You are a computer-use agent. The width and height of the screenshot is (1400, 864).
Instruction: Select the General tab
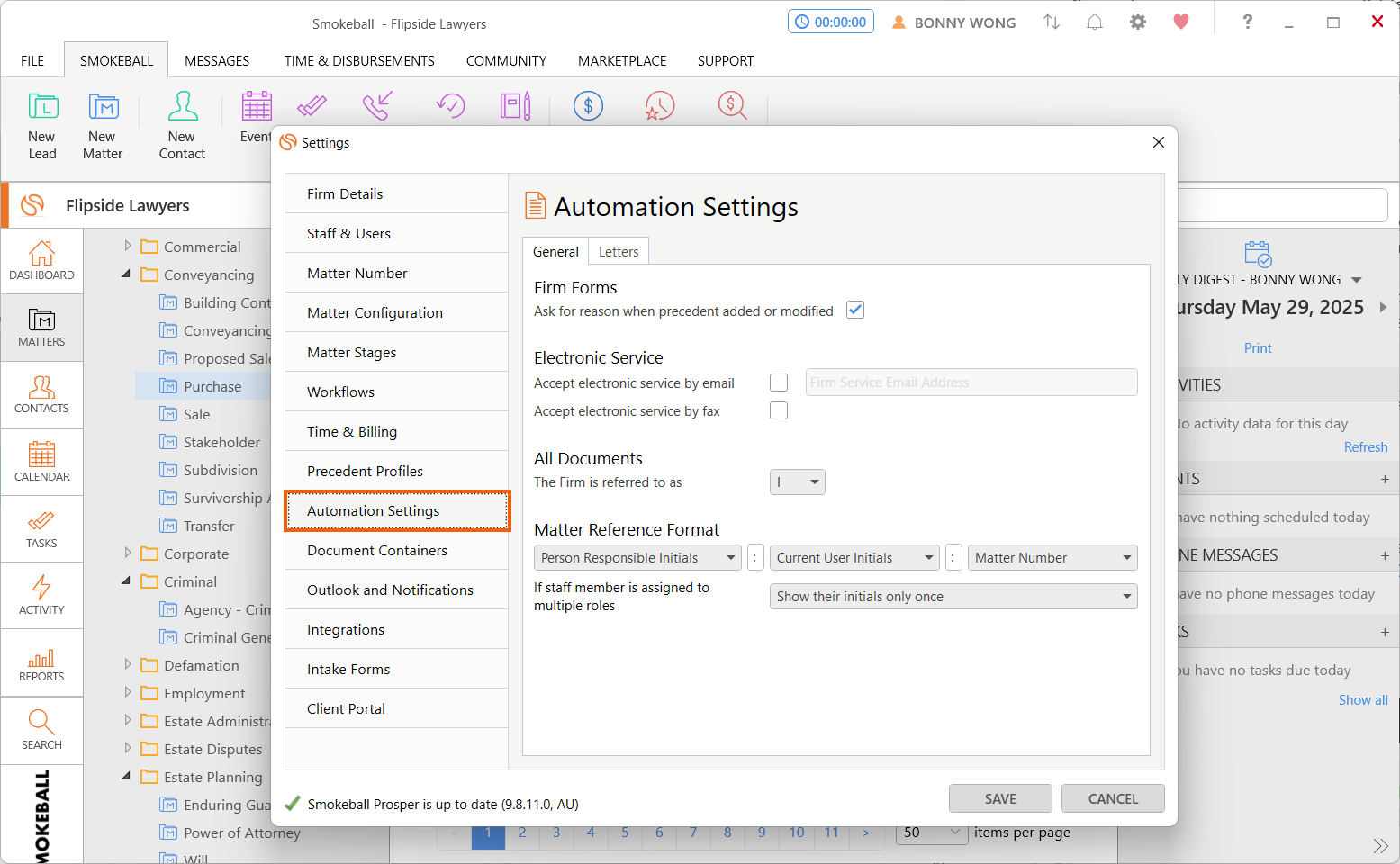[555, 252]
